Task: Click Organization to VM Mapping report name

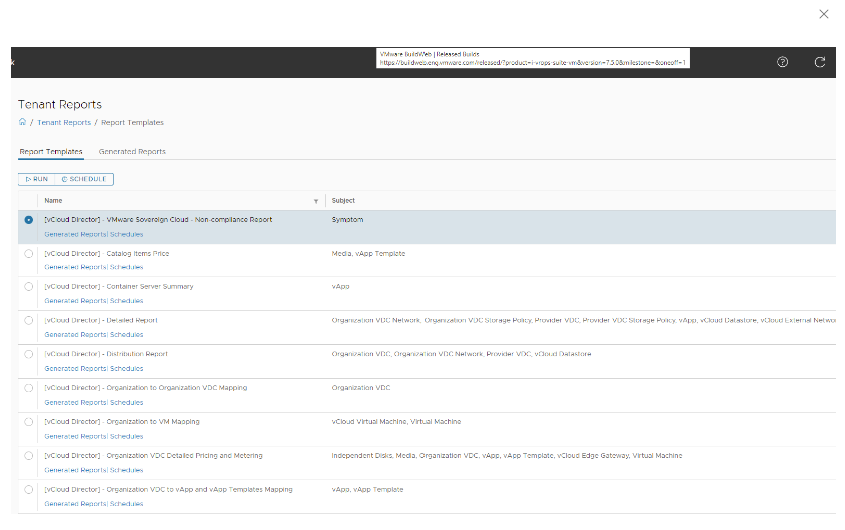Action: [x=122, y=422]
